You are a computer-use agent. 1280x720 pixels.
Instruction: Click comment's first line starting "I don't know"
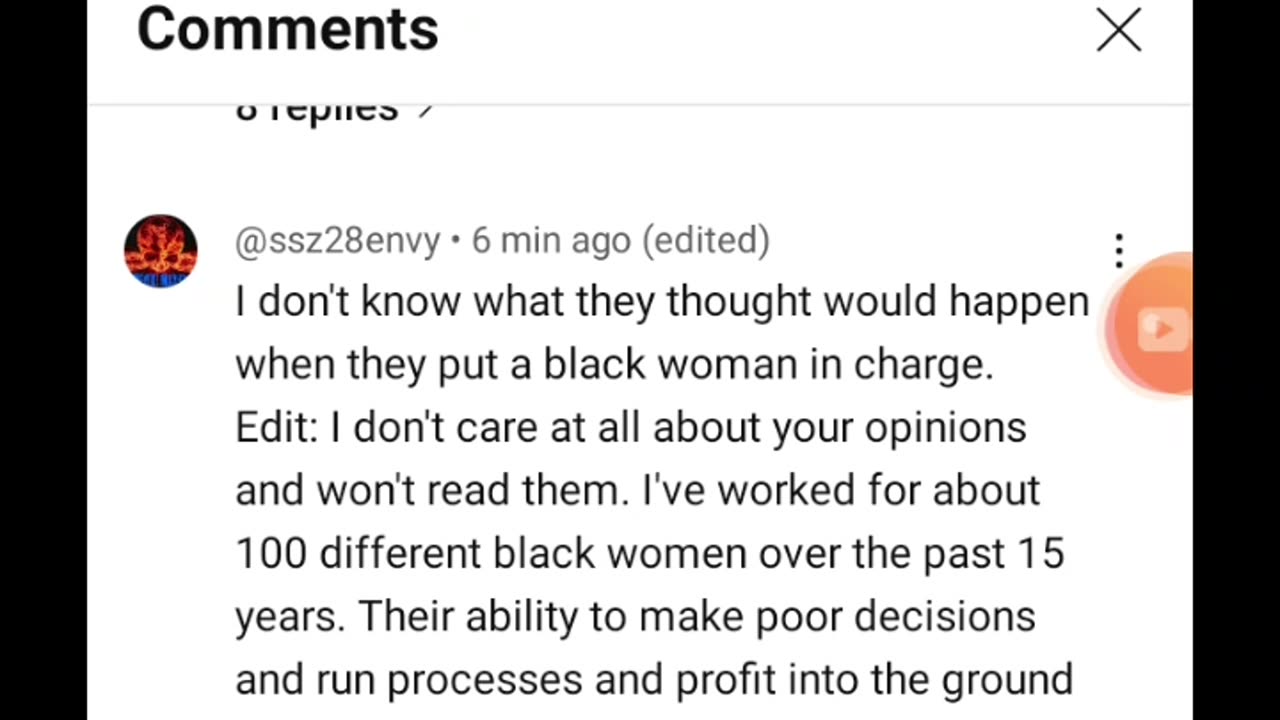point(661,301)
